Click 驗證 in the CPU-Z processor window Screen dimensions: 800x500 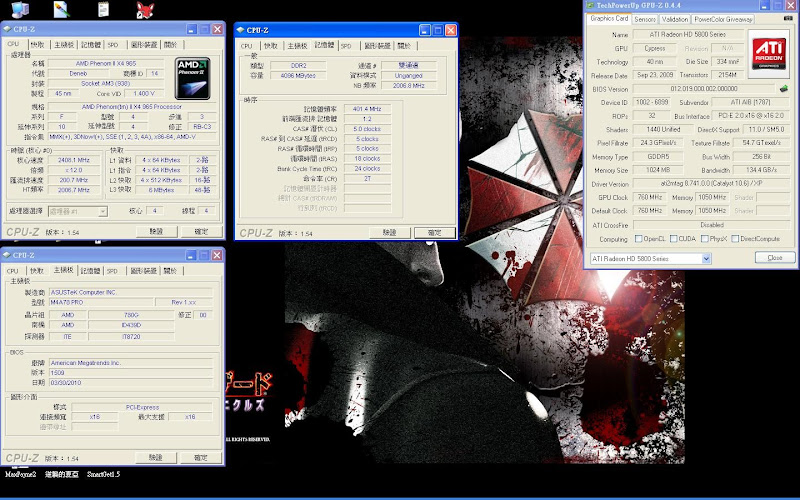coord(157,232)
